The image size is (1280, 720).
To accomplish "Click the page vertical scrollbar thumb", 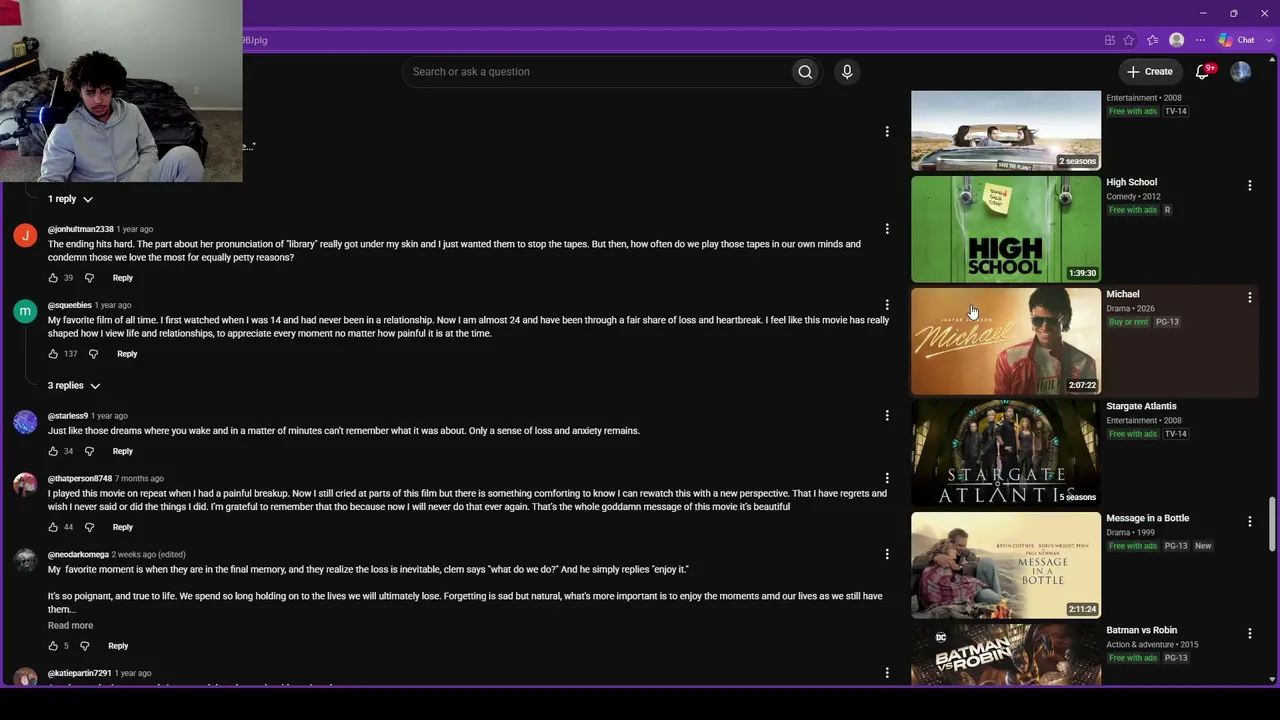I will click(x=1272, y=523).
